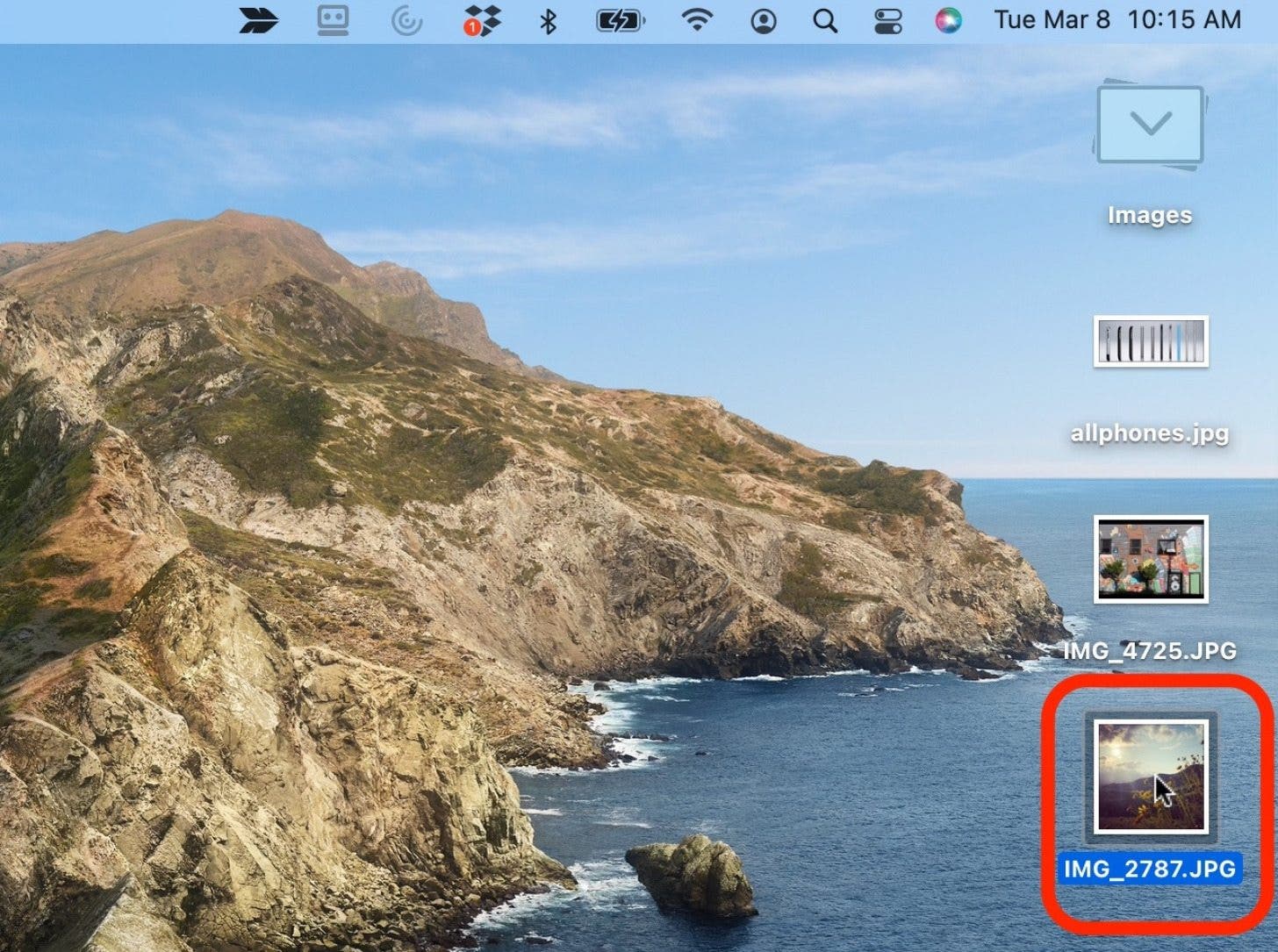Open the user account switcher icon
Image resolution: width=1278 pixels, height=952 pixels.
(x=764, y=20)
